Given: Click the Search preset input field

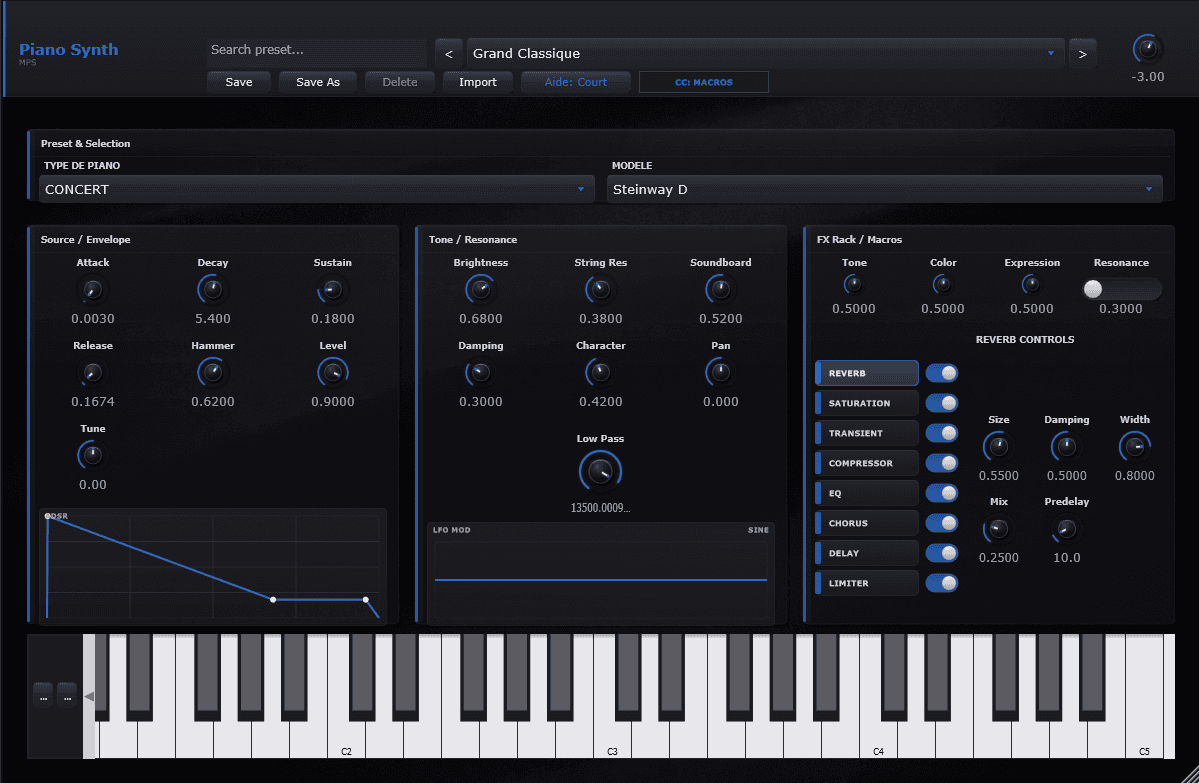Looking at the screenshot, I should point(317,50).
